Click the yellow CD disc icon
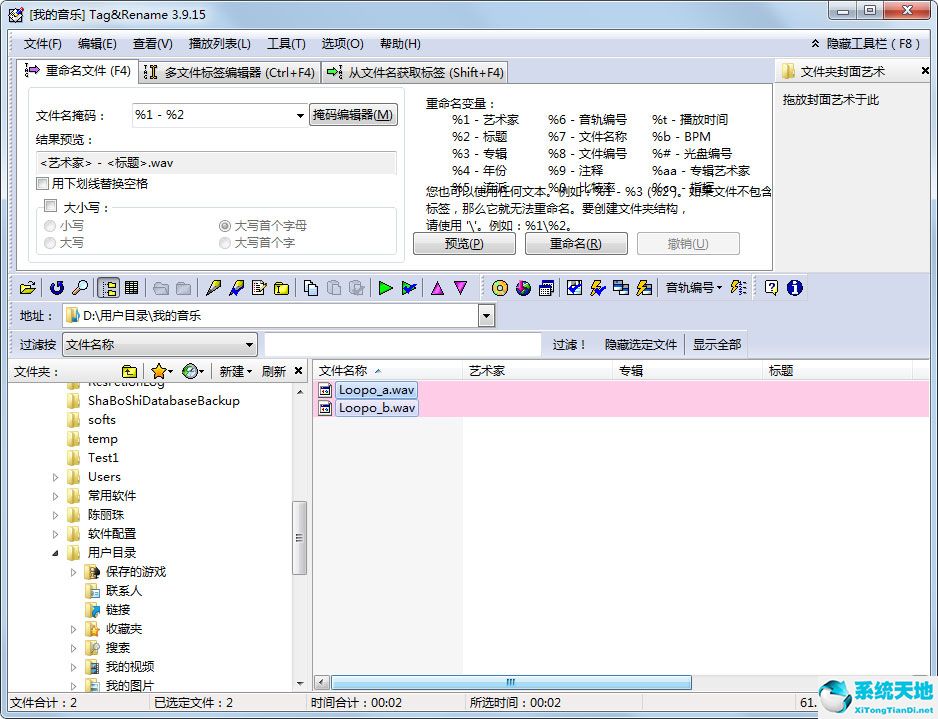Viewport: 938px width, 719px height. tap(500, 288)
